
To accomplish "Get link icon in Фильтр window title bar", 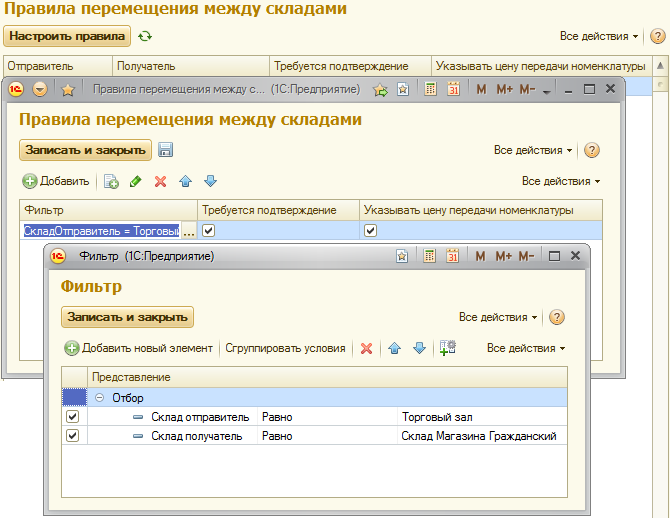I will tap(402, 256).
